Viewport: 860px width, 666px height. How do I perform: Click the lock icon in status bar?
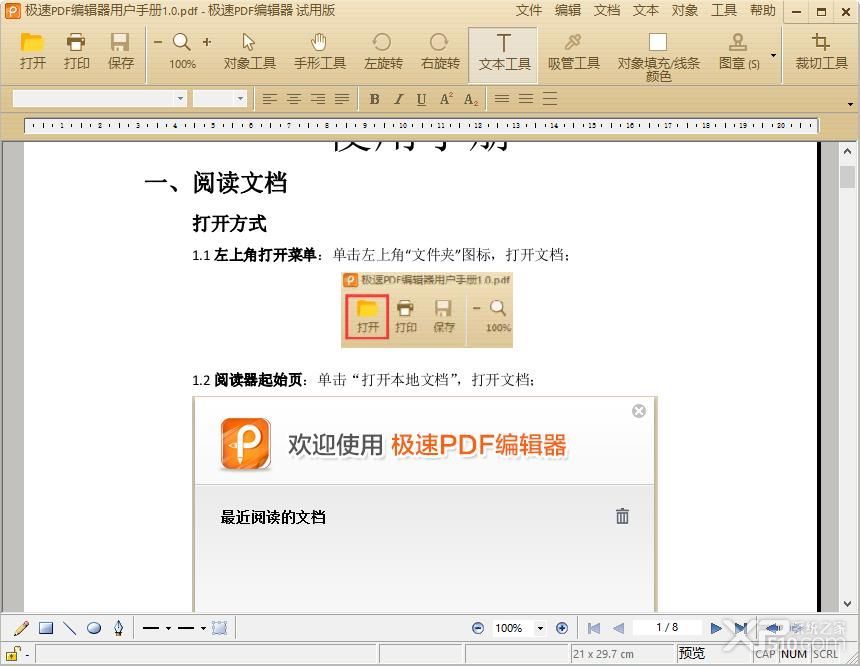coord(13,654)
